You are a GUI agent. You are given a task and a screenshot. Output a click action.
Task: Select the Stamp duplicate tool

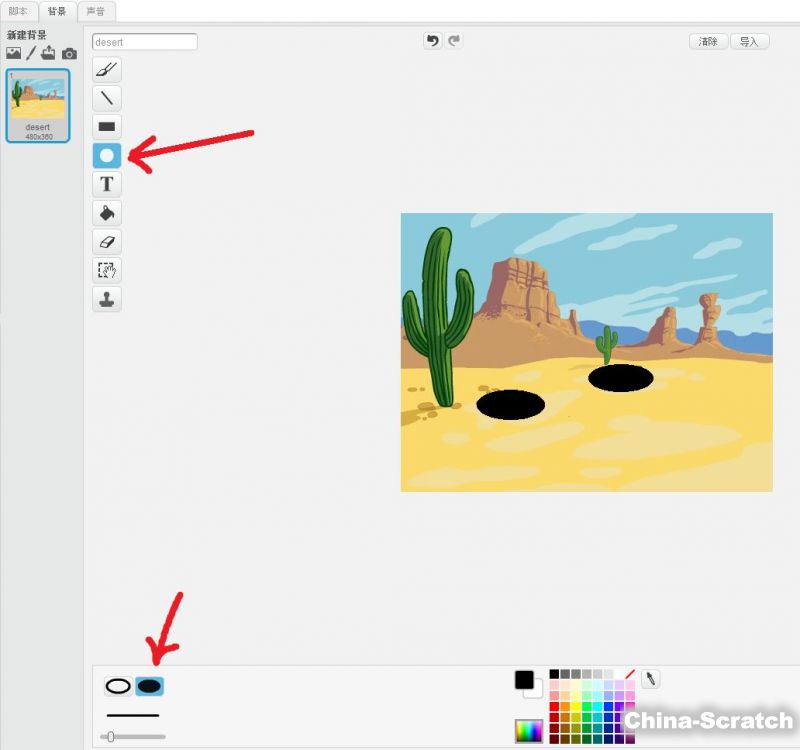pos(107,299)
